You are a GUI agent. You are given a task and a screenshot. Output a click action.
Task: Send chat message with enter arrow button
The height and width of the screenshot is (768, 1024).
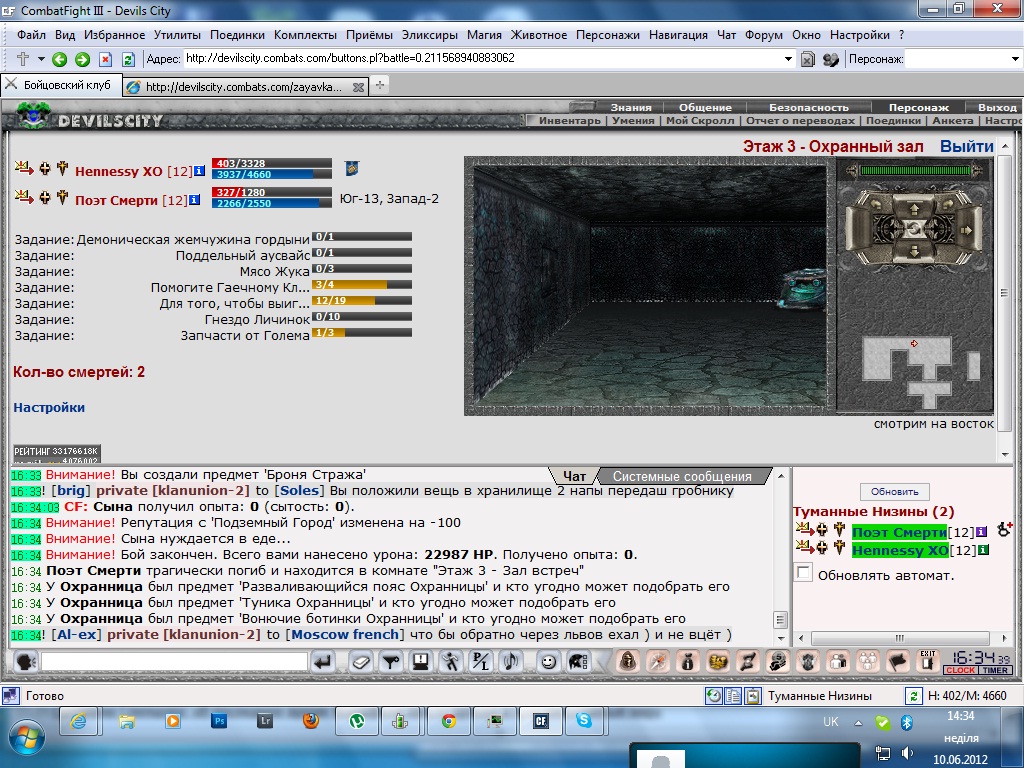[x=324, y=662]
